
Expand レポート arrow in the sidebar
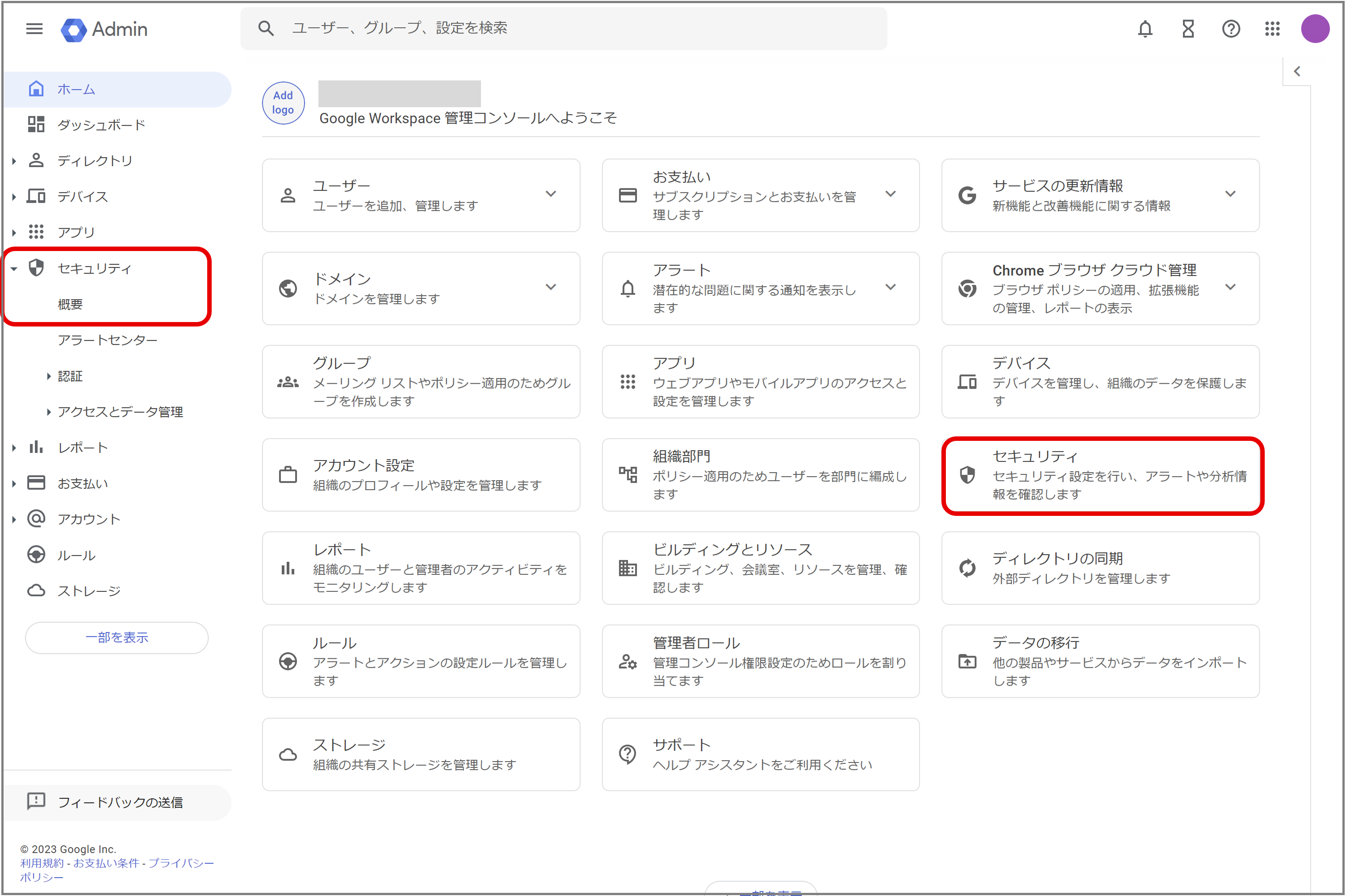pos(14,448)
